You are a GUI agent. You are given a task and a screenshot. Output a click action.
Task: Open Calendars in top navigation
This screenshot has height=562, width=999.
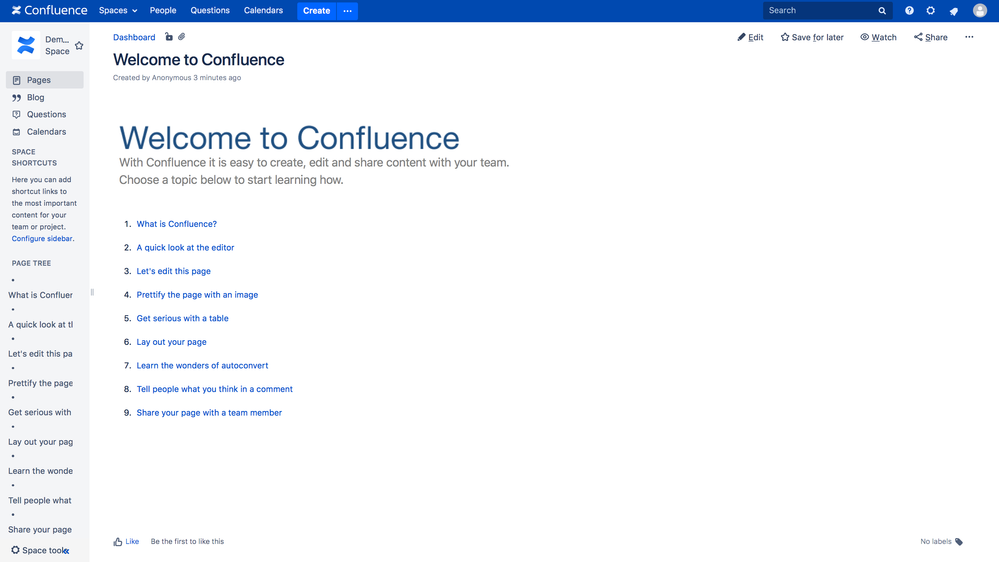[x=263, y=10]
